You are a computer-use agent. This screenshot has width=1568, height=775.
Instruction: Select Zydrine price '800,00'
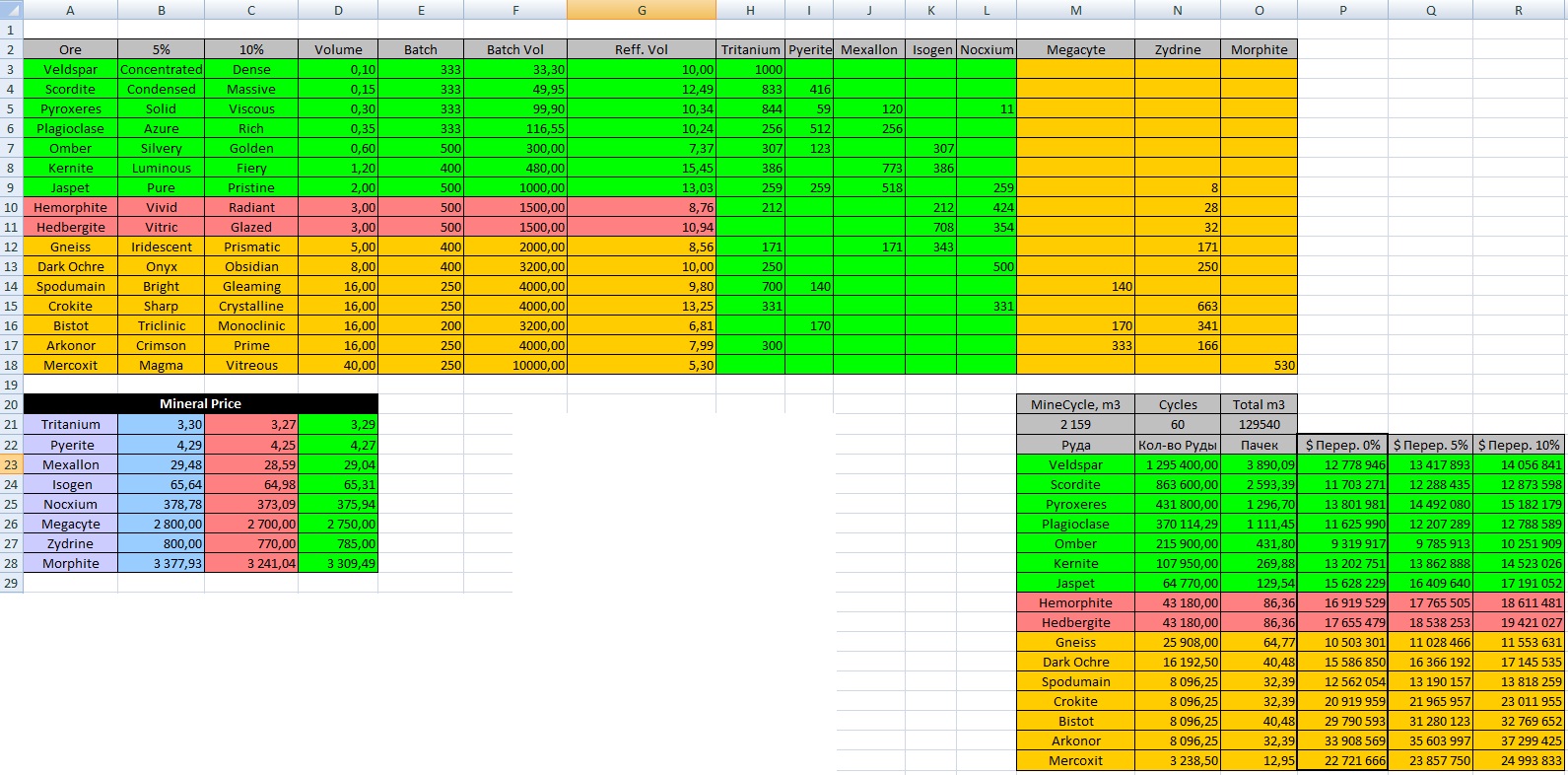pos(161,543)
